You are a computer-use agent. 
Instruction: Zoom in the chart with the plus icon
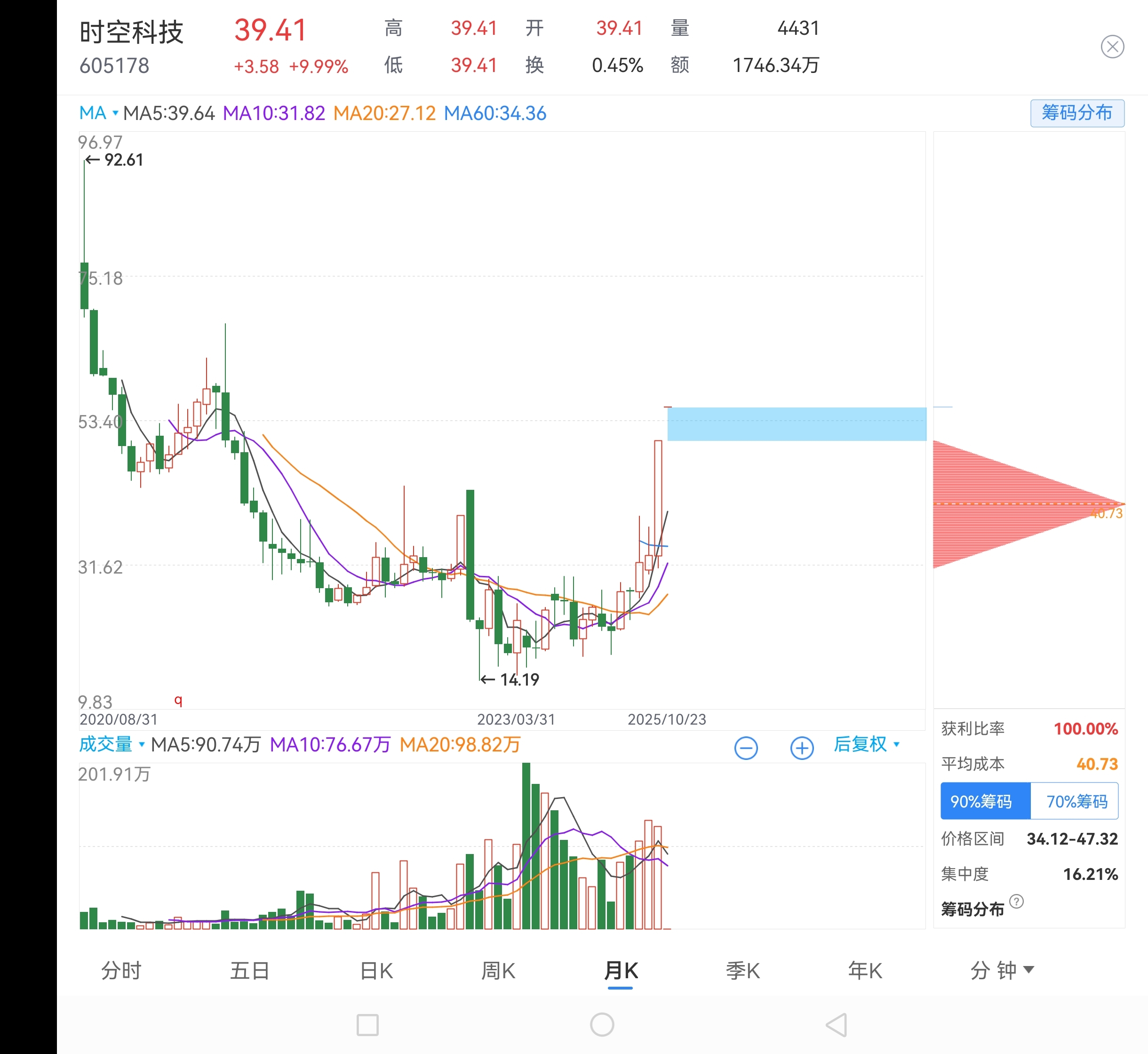pos(801,748)
